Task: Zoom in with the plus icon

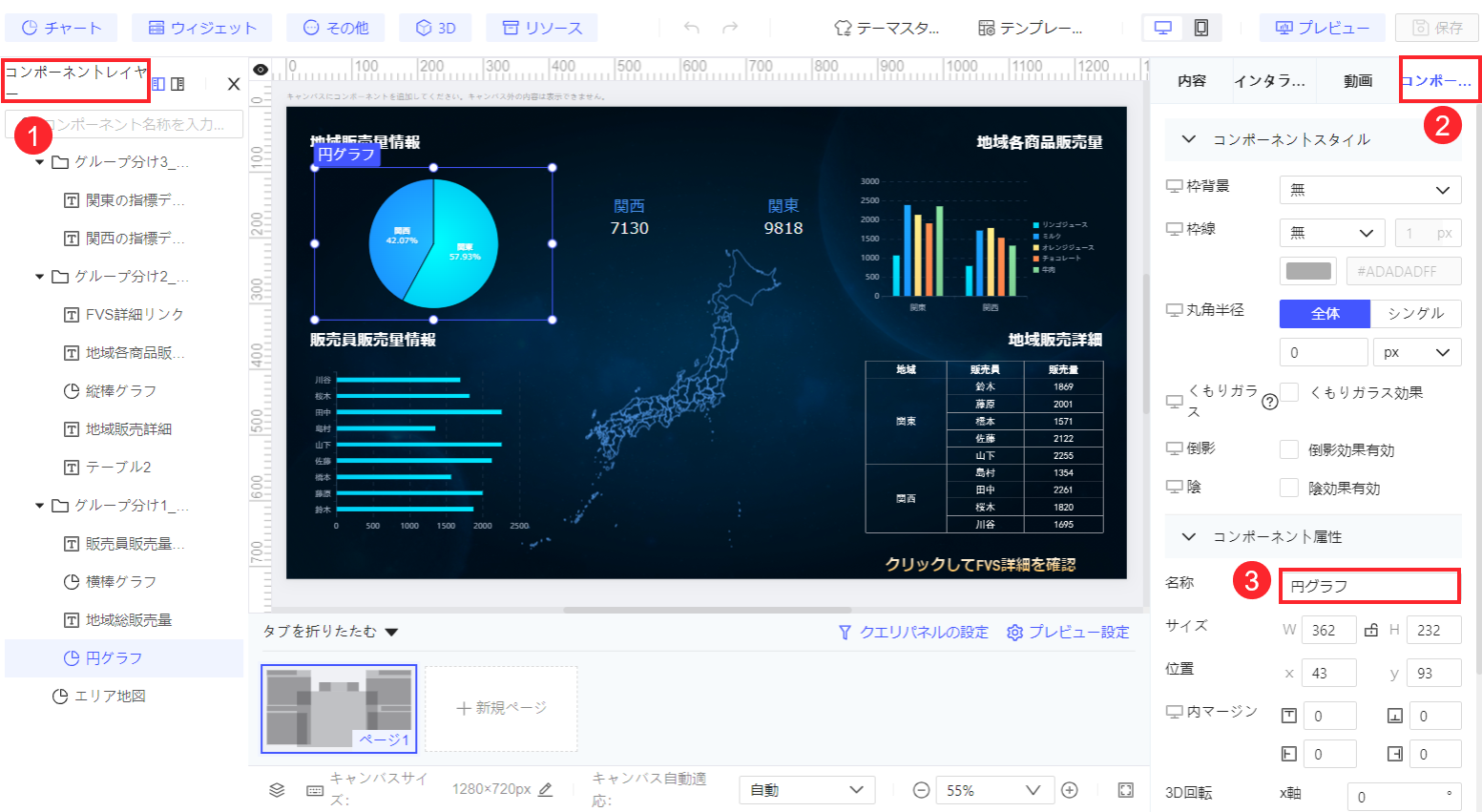Action: 1070,790
